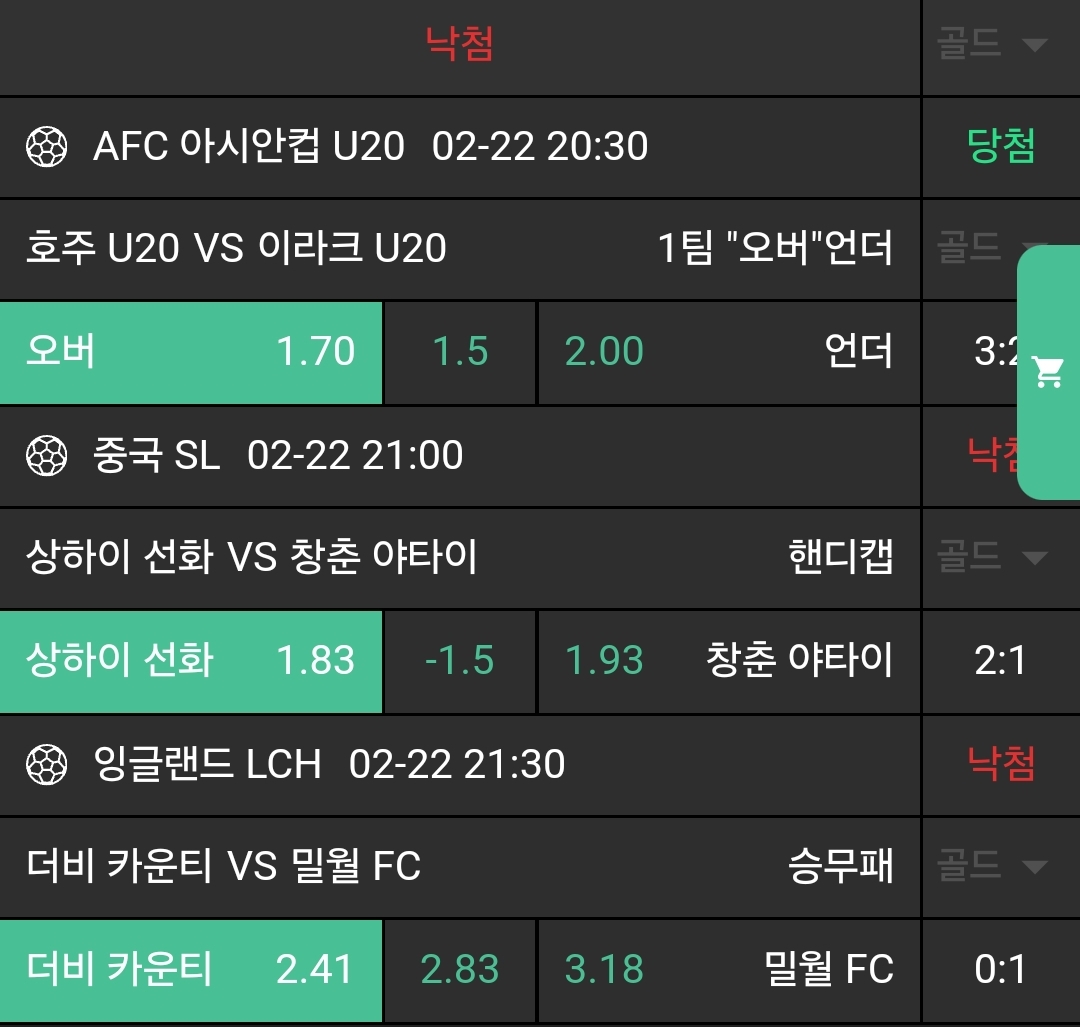
Task: Click the soccer ball icon beside 잉글랜드 LCH
Action: 46,765
